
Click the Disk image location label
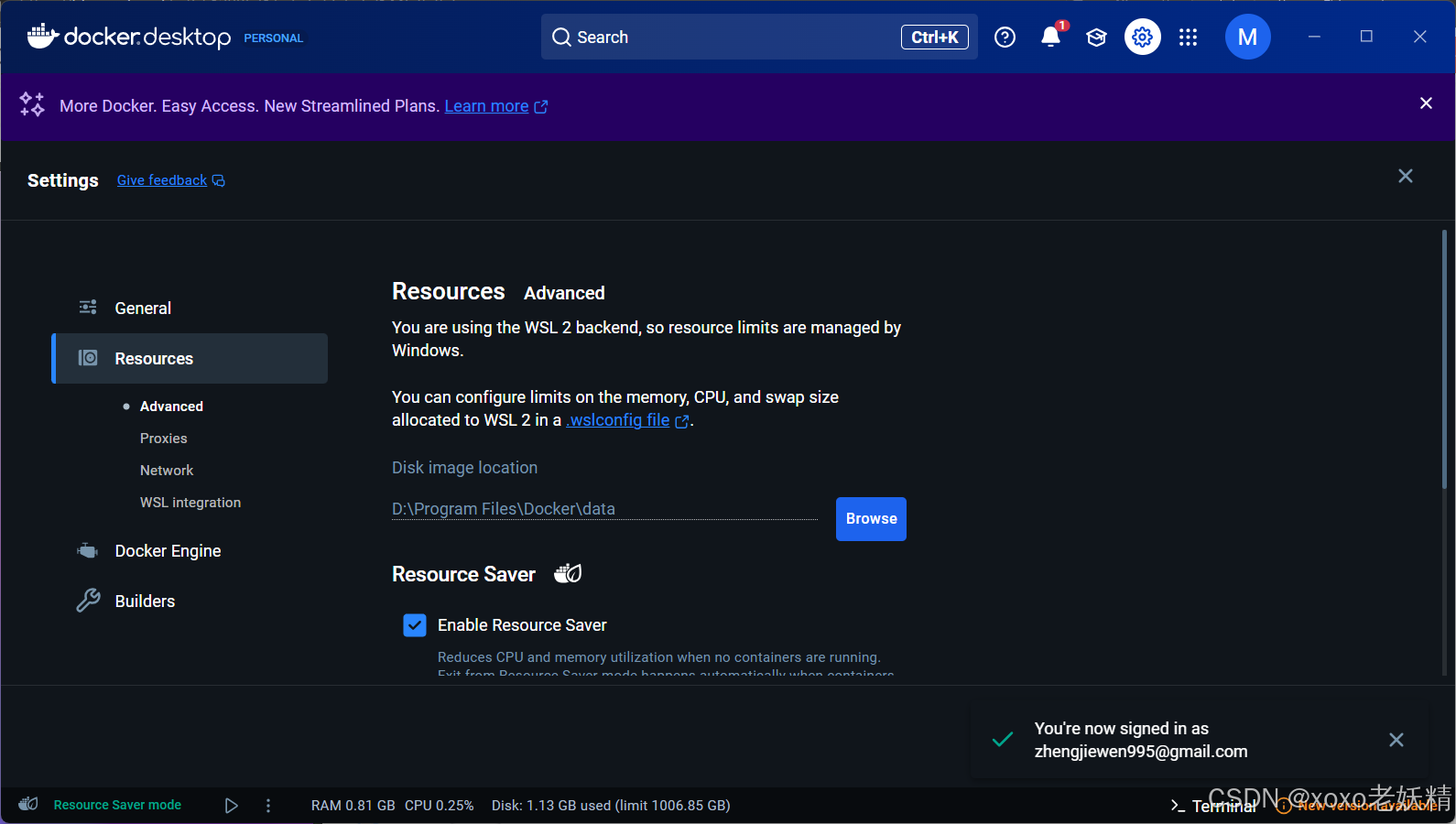464,468
